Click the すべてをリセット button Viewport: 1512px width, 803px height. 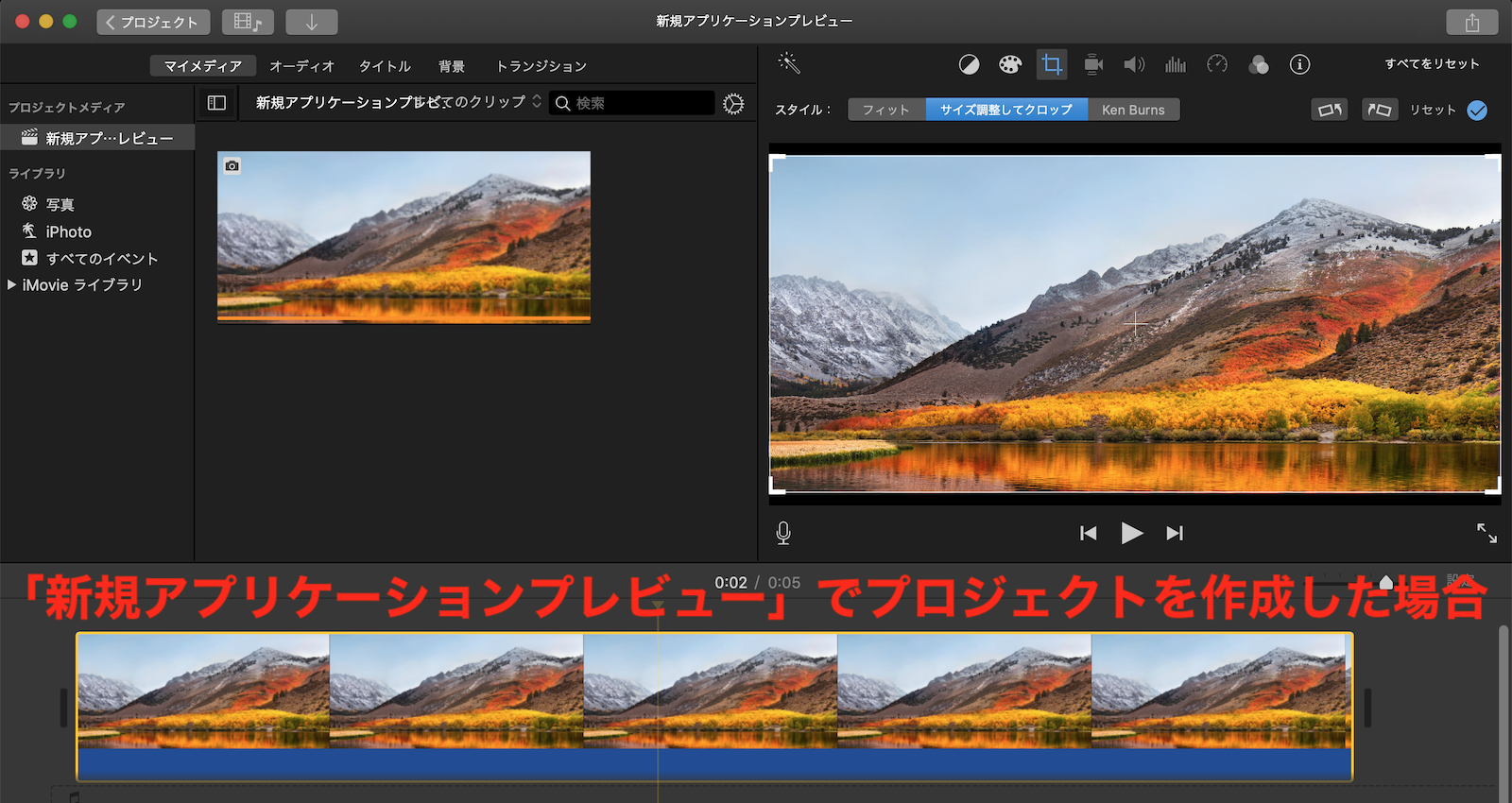click(1432, 64)
